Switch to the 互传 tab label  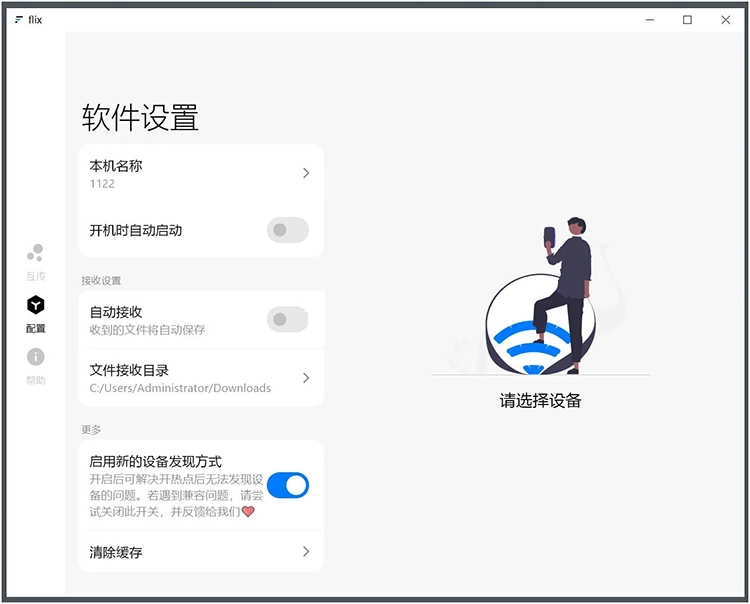click(x=35, y=276)
